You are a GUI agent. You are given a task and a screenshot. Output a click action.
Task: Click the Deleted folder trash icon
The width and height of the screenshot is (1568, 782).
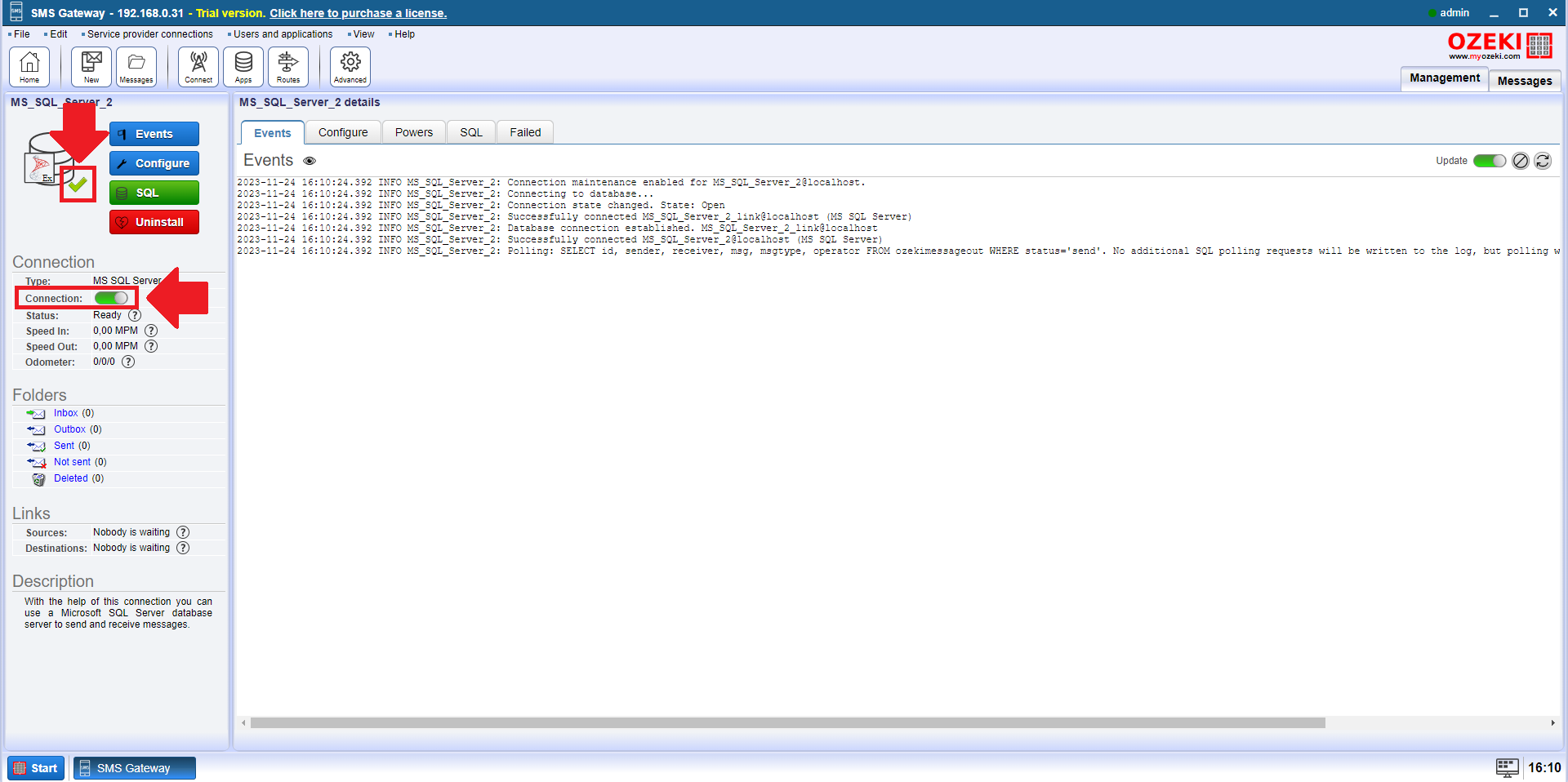click(38, 479)
